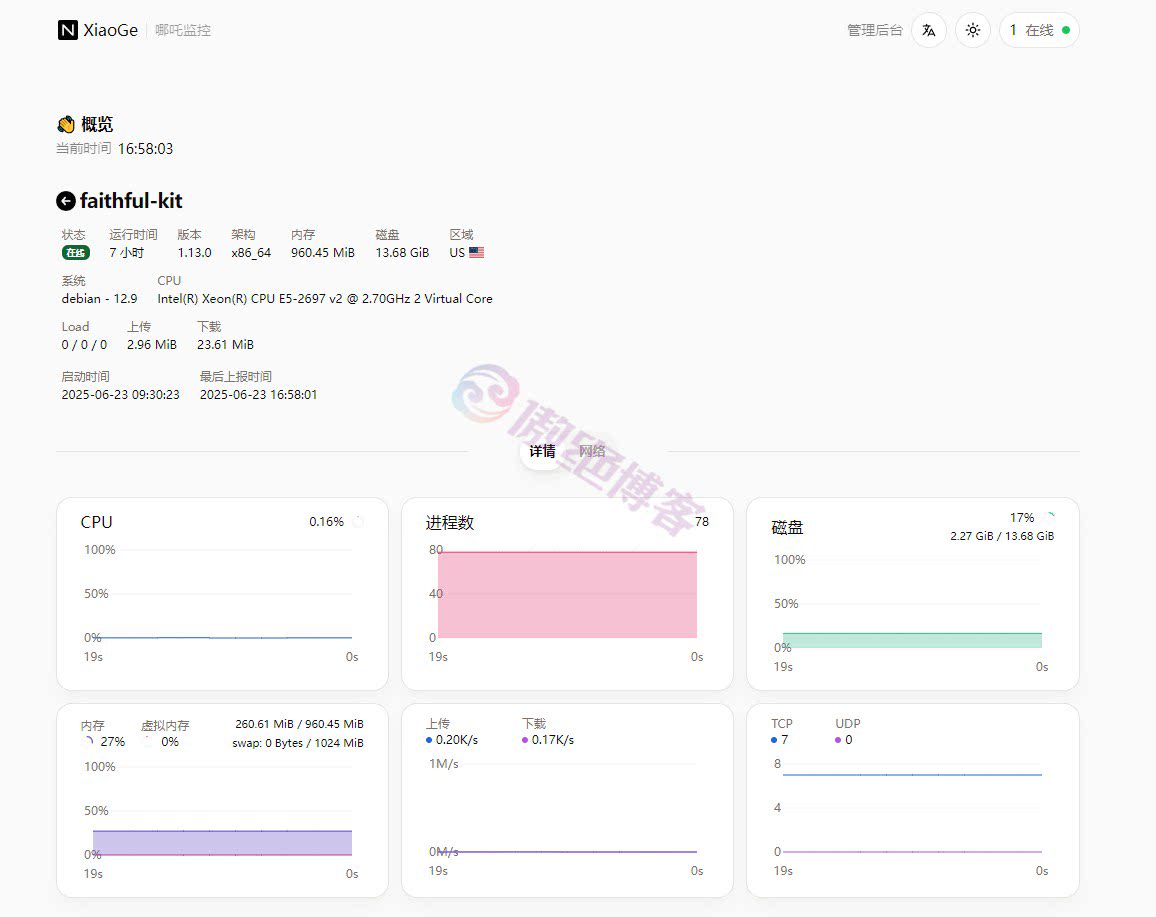Click the download total 23.61 MiB
The width and height of the screenshot is (1156, 917).
click(x=226, y=344)
